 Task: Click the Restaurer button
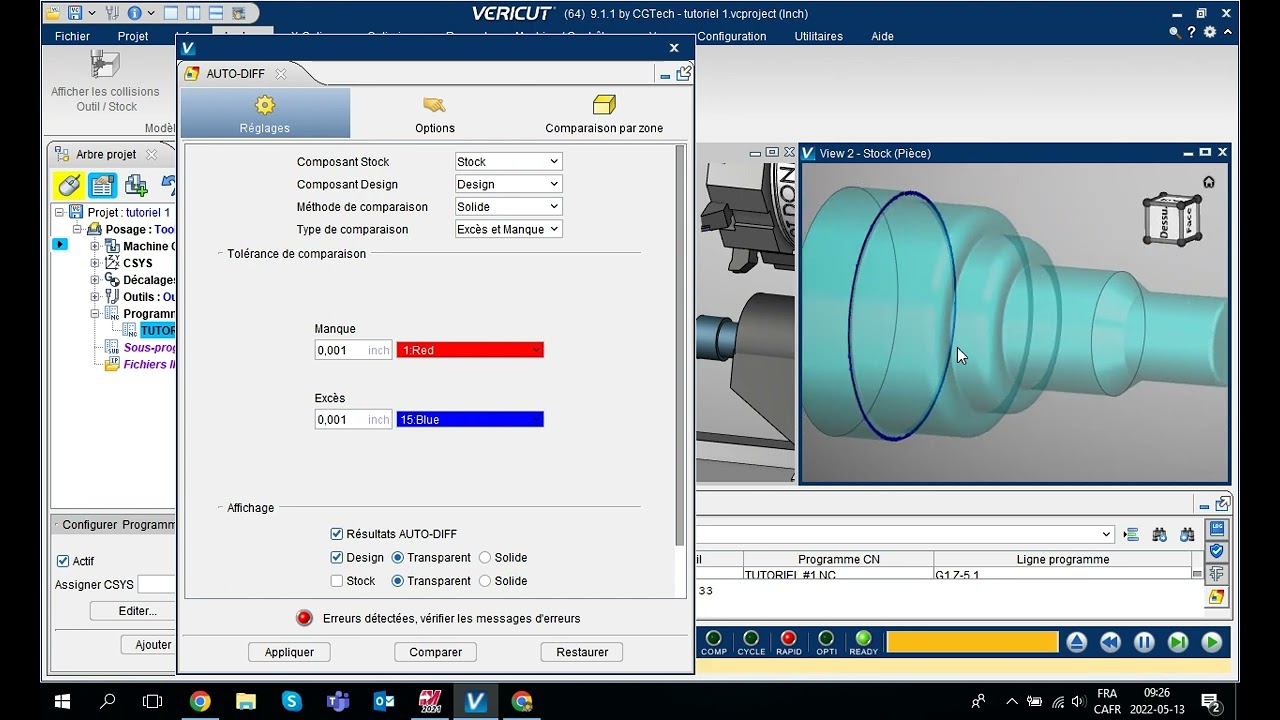click(582, 652)
